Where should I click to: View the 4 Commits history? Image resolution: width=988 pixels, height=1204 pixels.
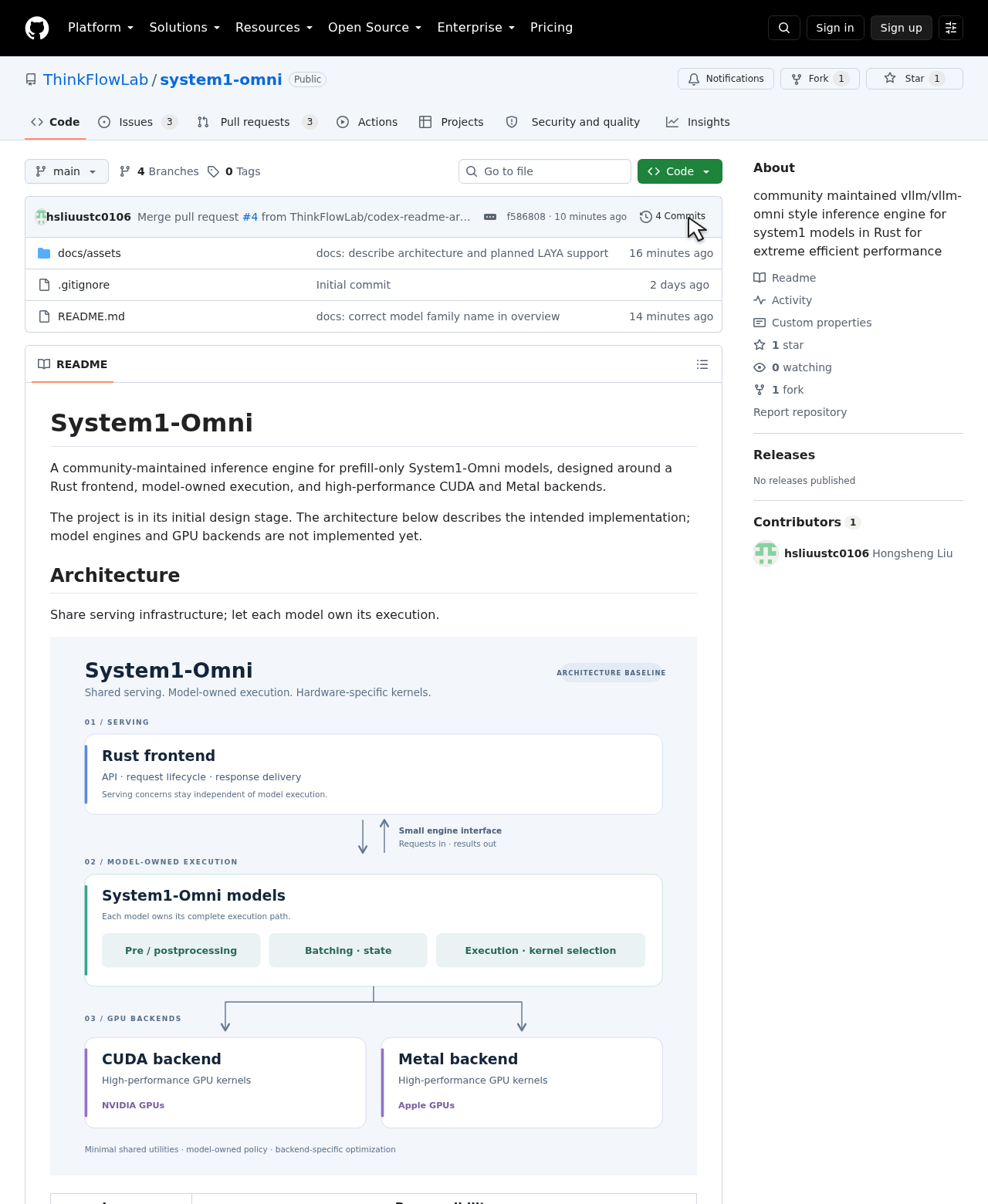(672, 217)
